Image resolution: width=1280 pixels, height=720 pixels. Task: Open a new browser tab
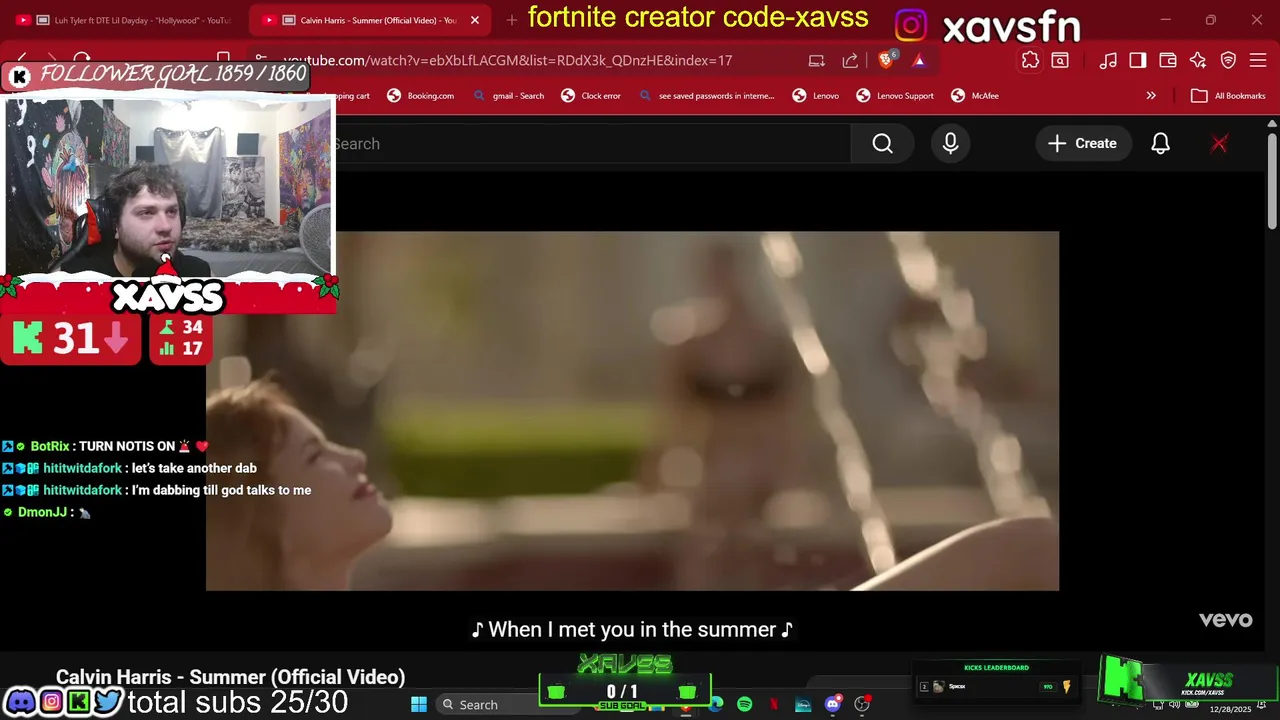tap(511, 20)
